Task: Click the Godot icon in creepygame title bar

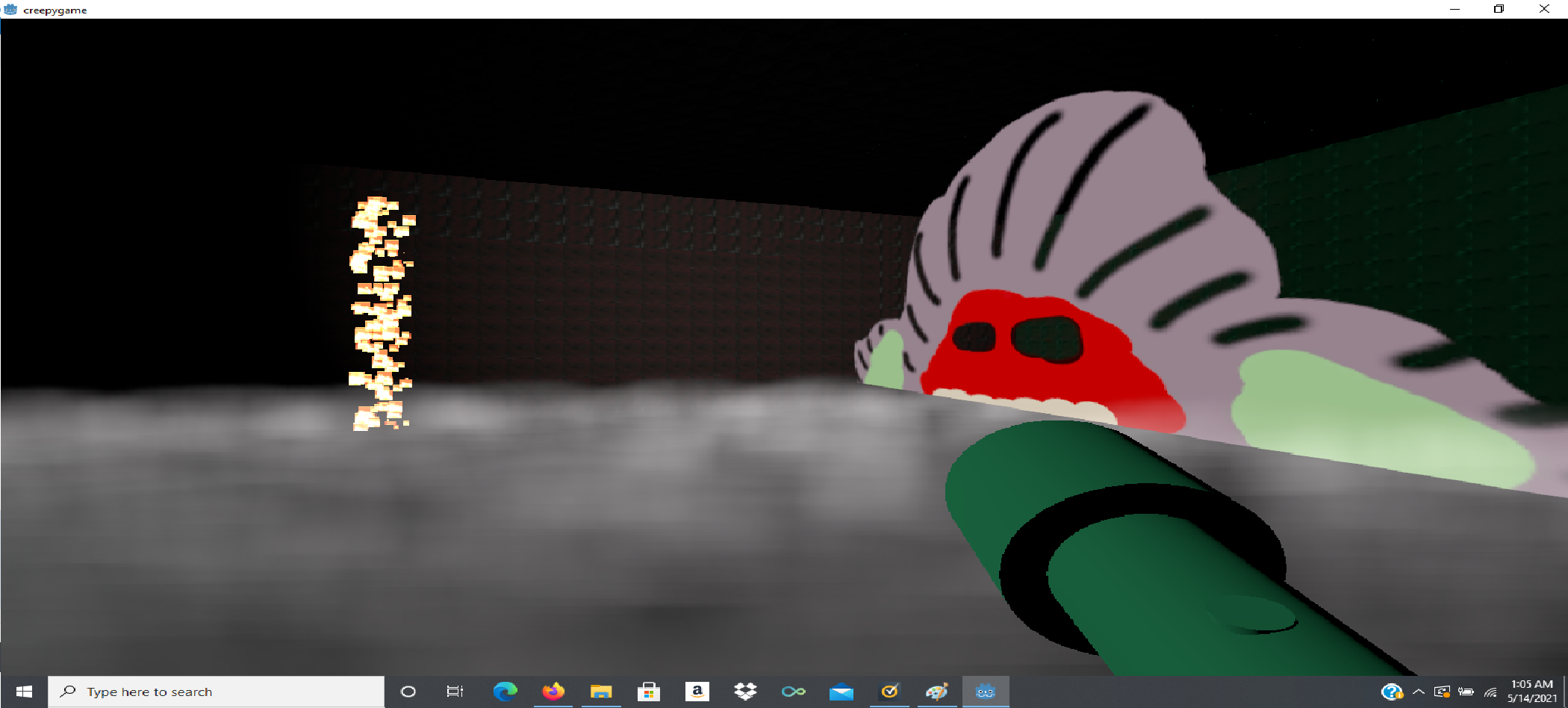Action: (x=10, y=9)
